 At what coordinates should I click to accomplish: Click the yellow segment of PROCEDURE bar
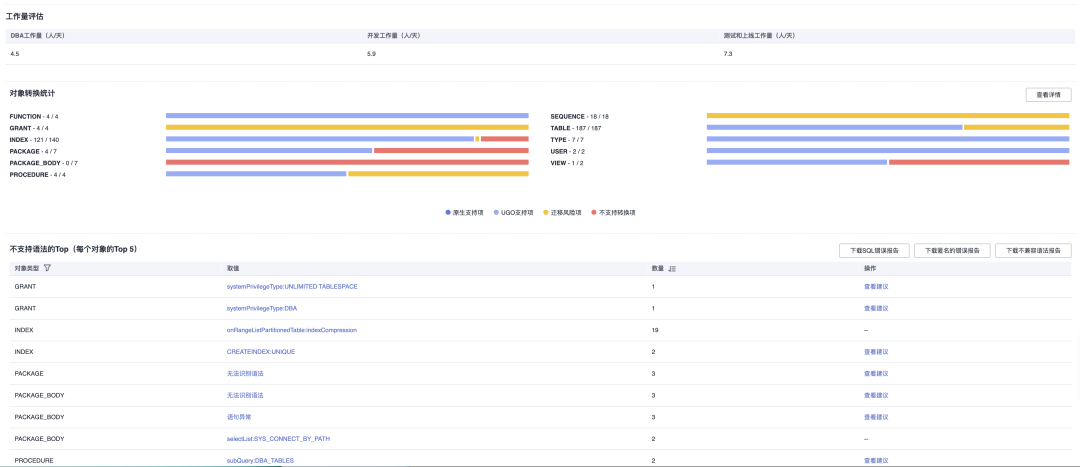click(438, 174)
